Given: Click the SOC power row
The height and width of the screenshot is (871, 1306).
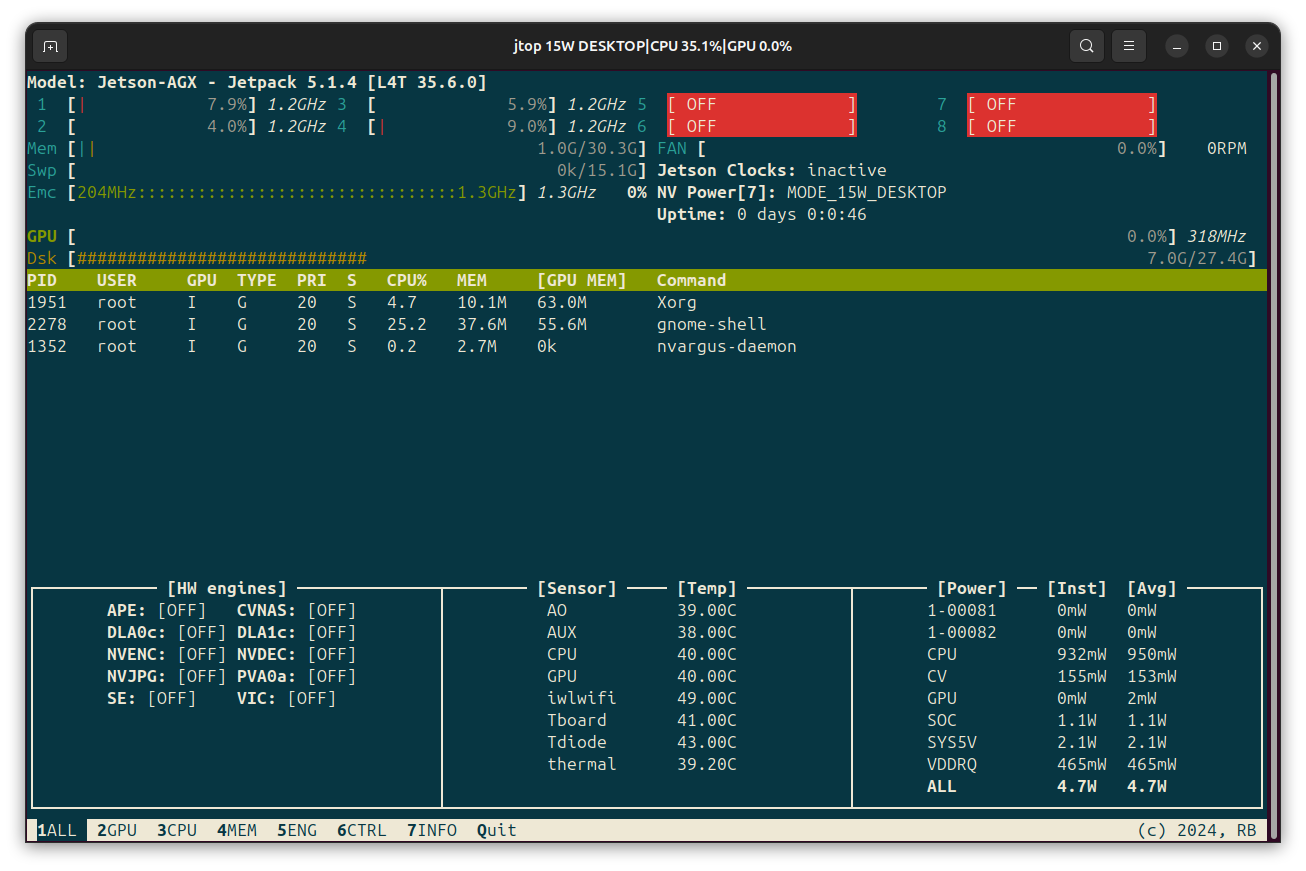Looking at the screenshot, I should pos(1047,720).
